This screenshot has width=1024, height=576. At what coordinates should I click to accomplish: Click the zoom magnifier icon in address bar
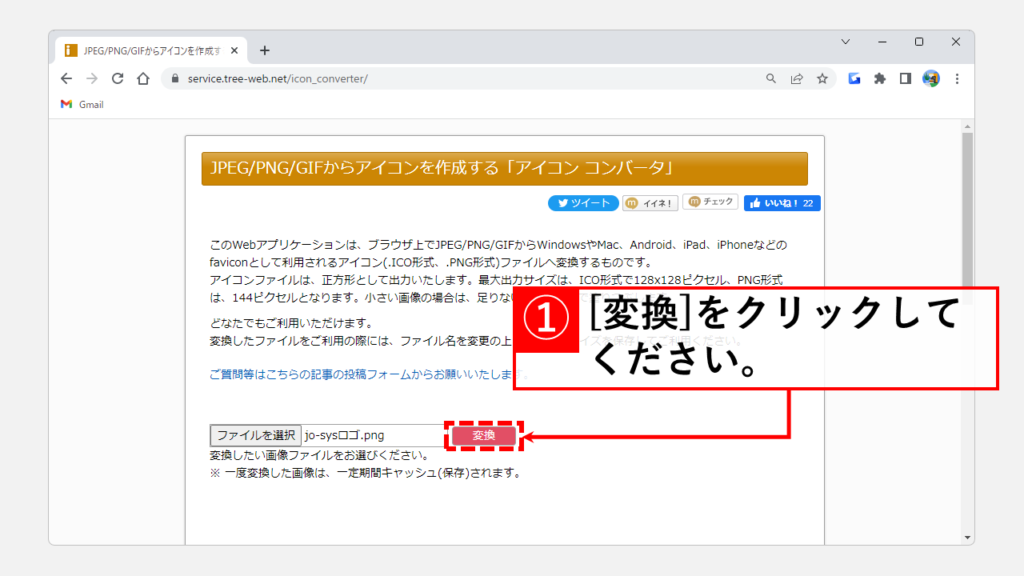[x=771, y=78]
